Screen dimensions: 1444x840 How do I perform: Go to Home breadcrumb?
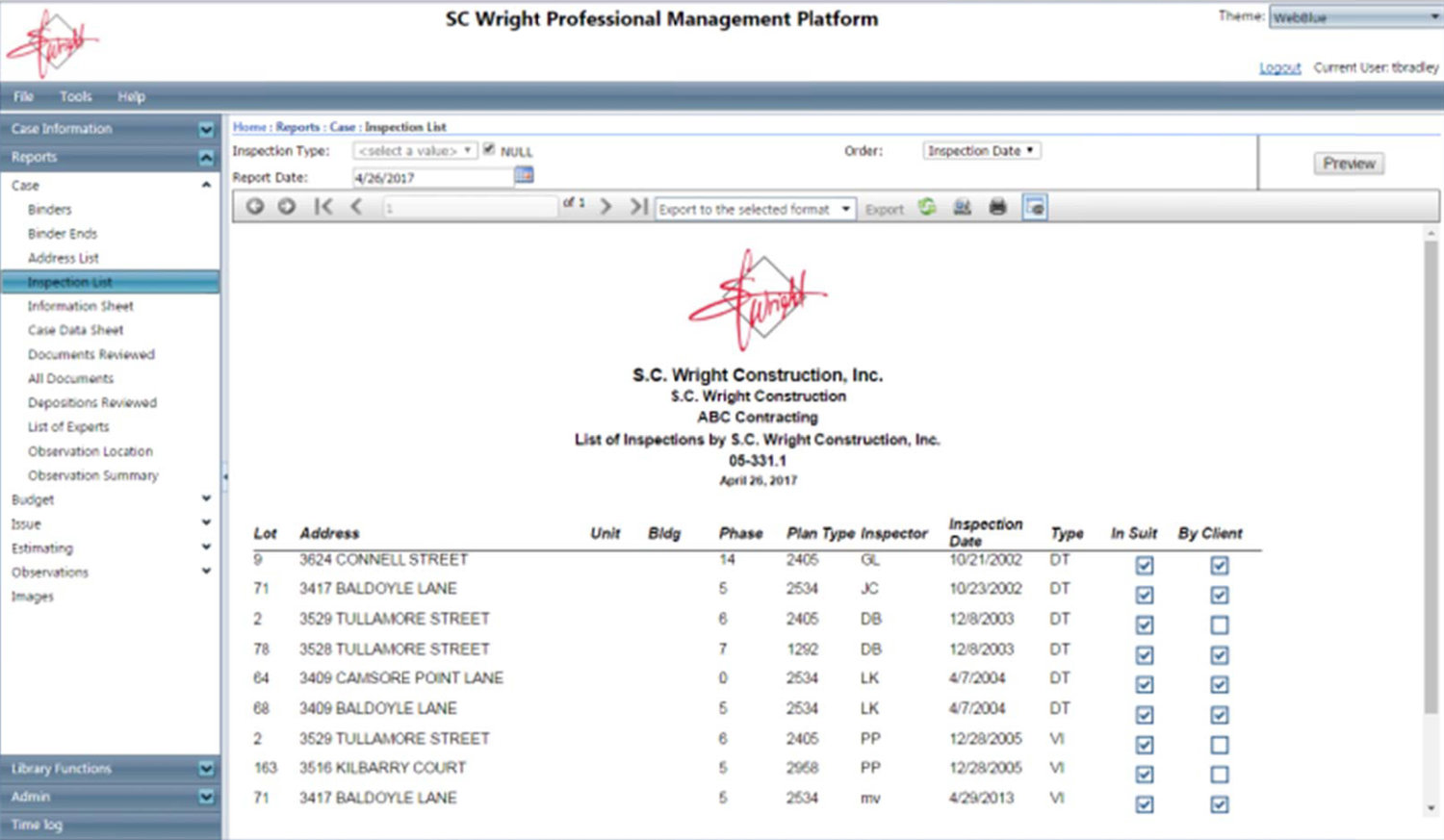tap(248, 126)
